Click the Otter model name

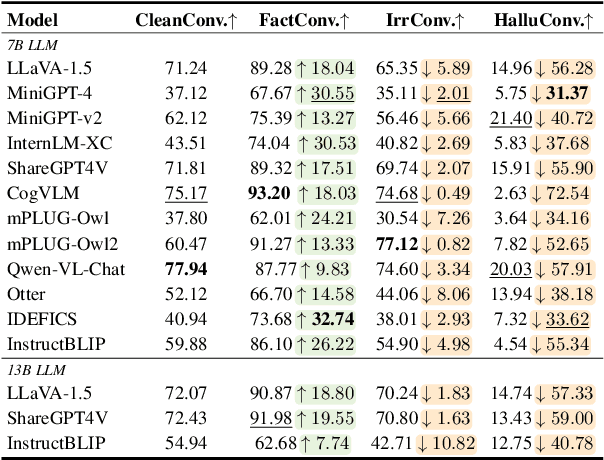[x=26, y=292]
